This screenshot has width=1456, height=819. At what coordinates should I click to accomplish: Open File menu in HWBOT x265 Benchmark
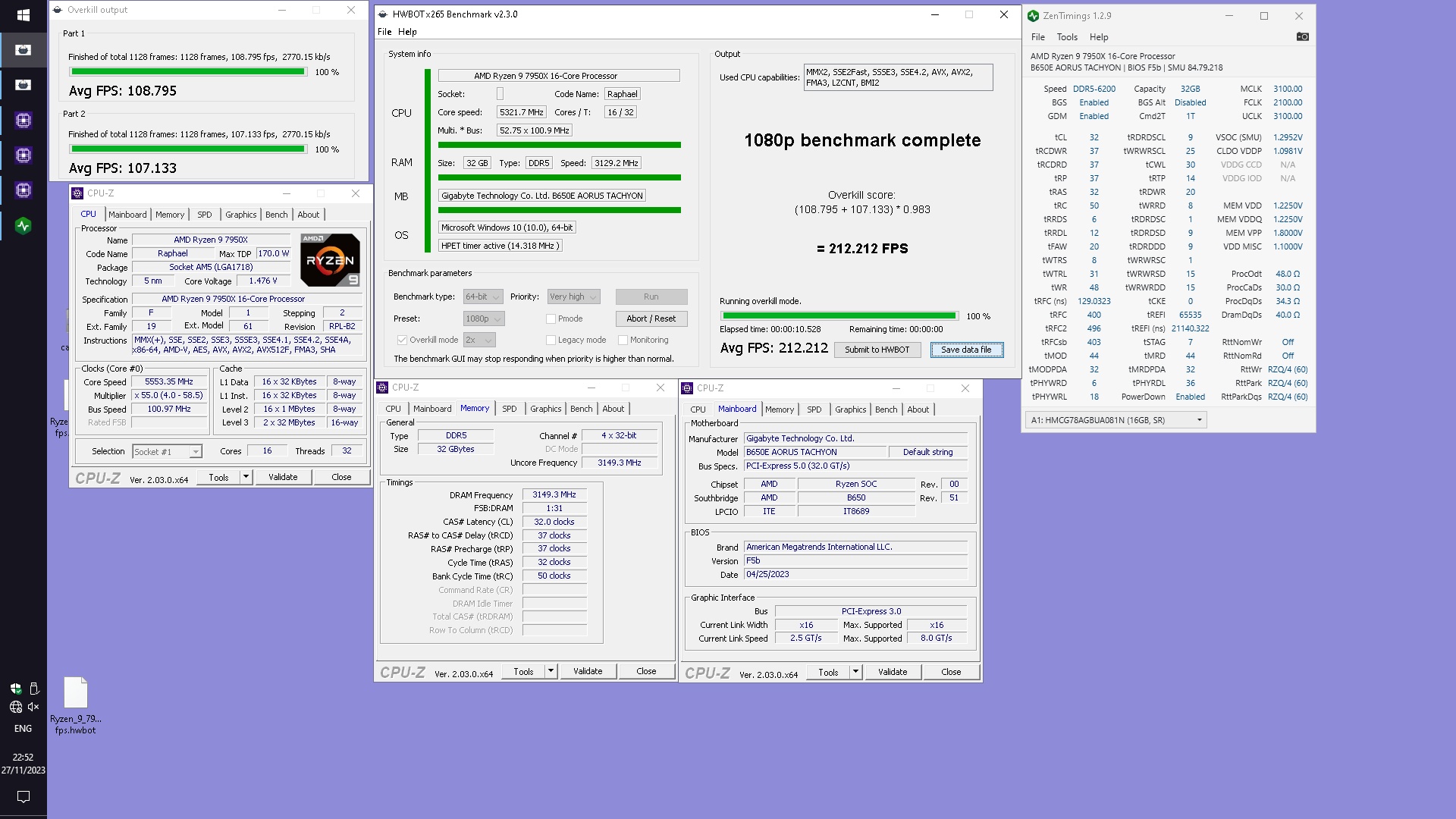click(384, 32)
